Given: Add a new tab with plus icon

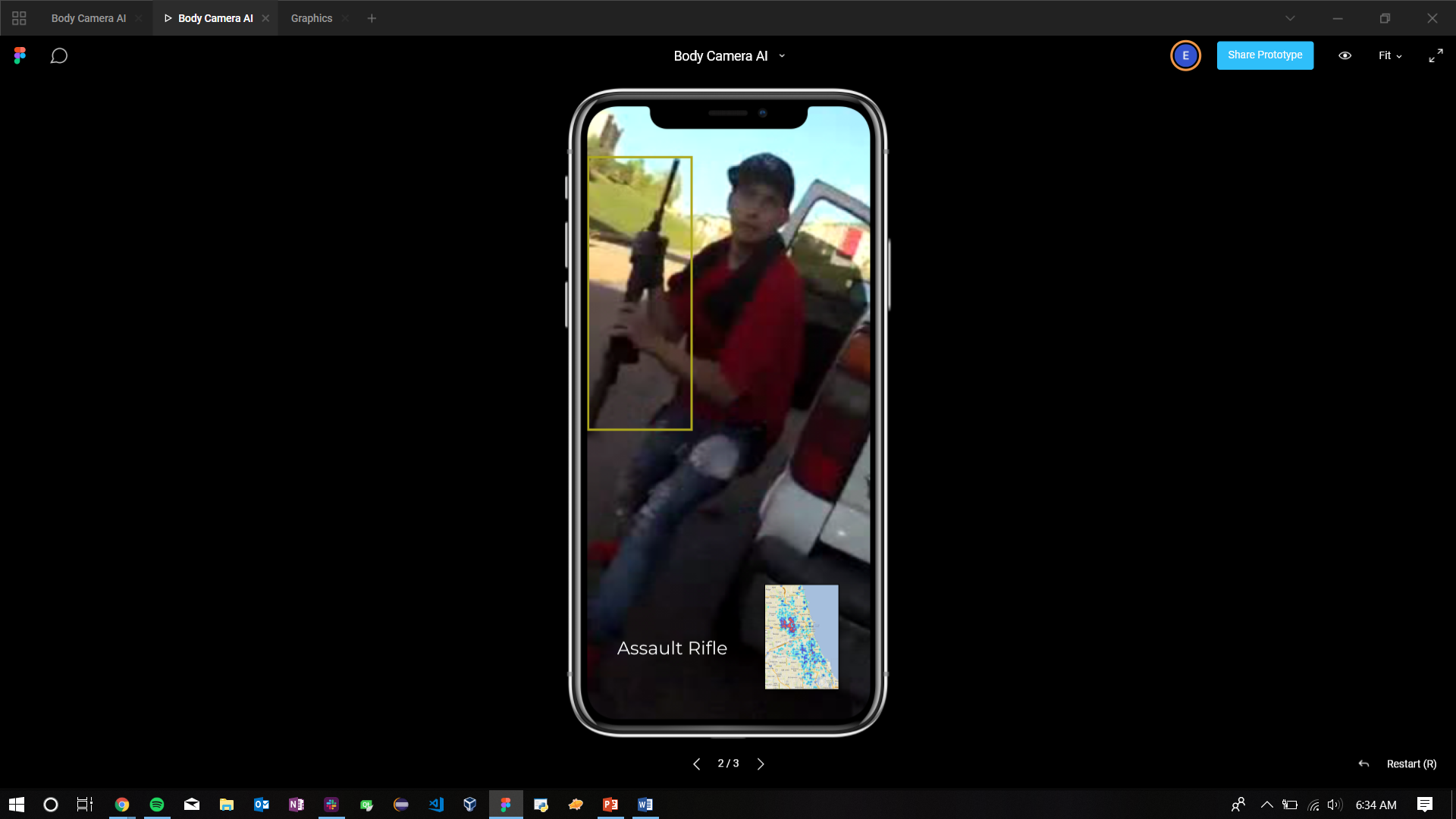Looking at the screenshot, I should coord(372,18).
